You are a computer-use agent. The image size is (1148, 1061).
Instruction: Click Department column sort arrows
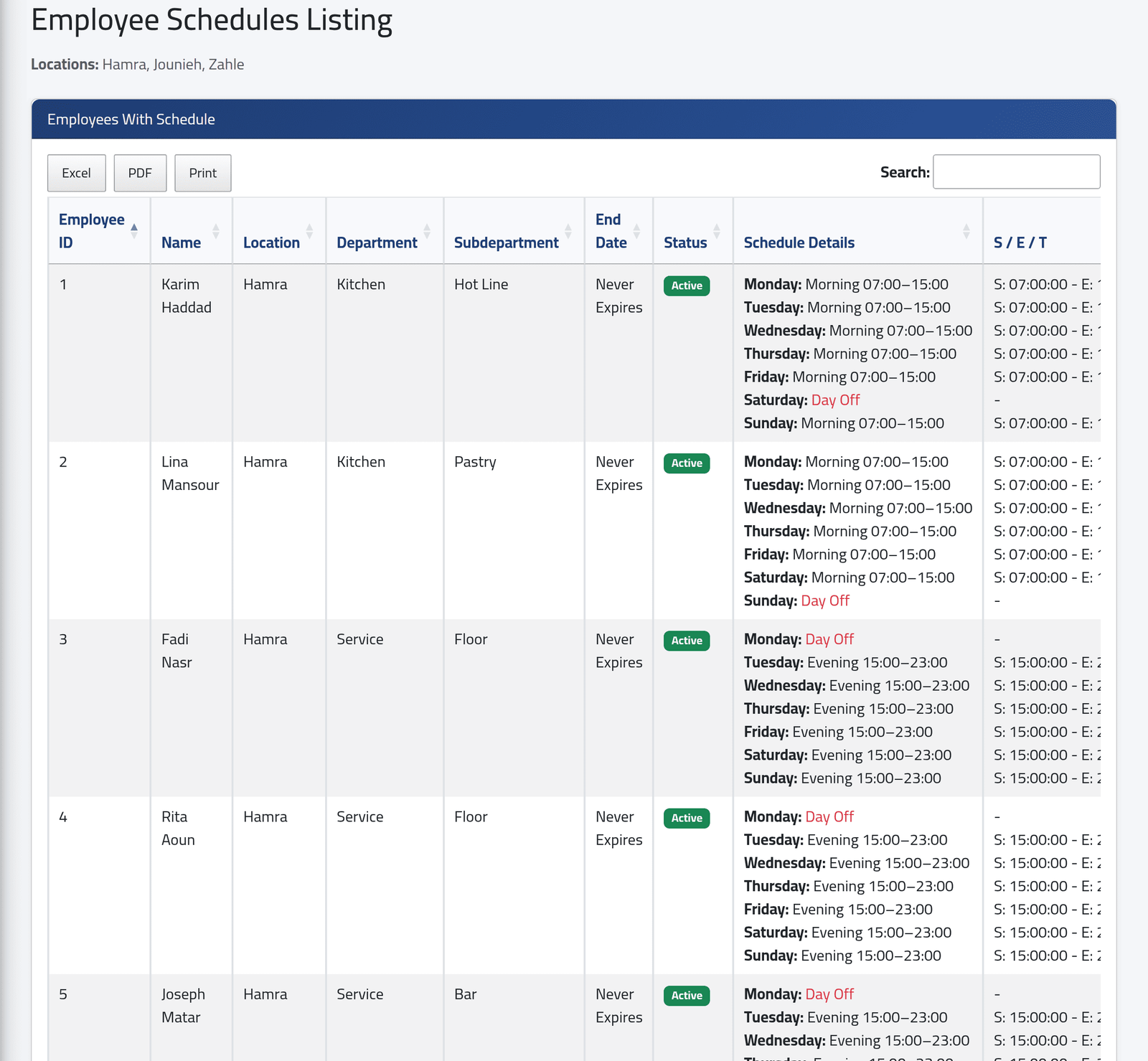pyautogui.click(x=427, y=231)
